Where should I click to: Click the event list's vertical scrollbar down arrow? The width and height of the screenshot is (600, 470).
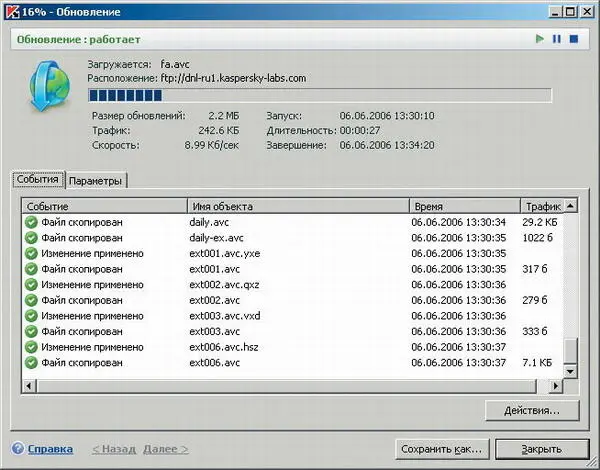[570, 370]
